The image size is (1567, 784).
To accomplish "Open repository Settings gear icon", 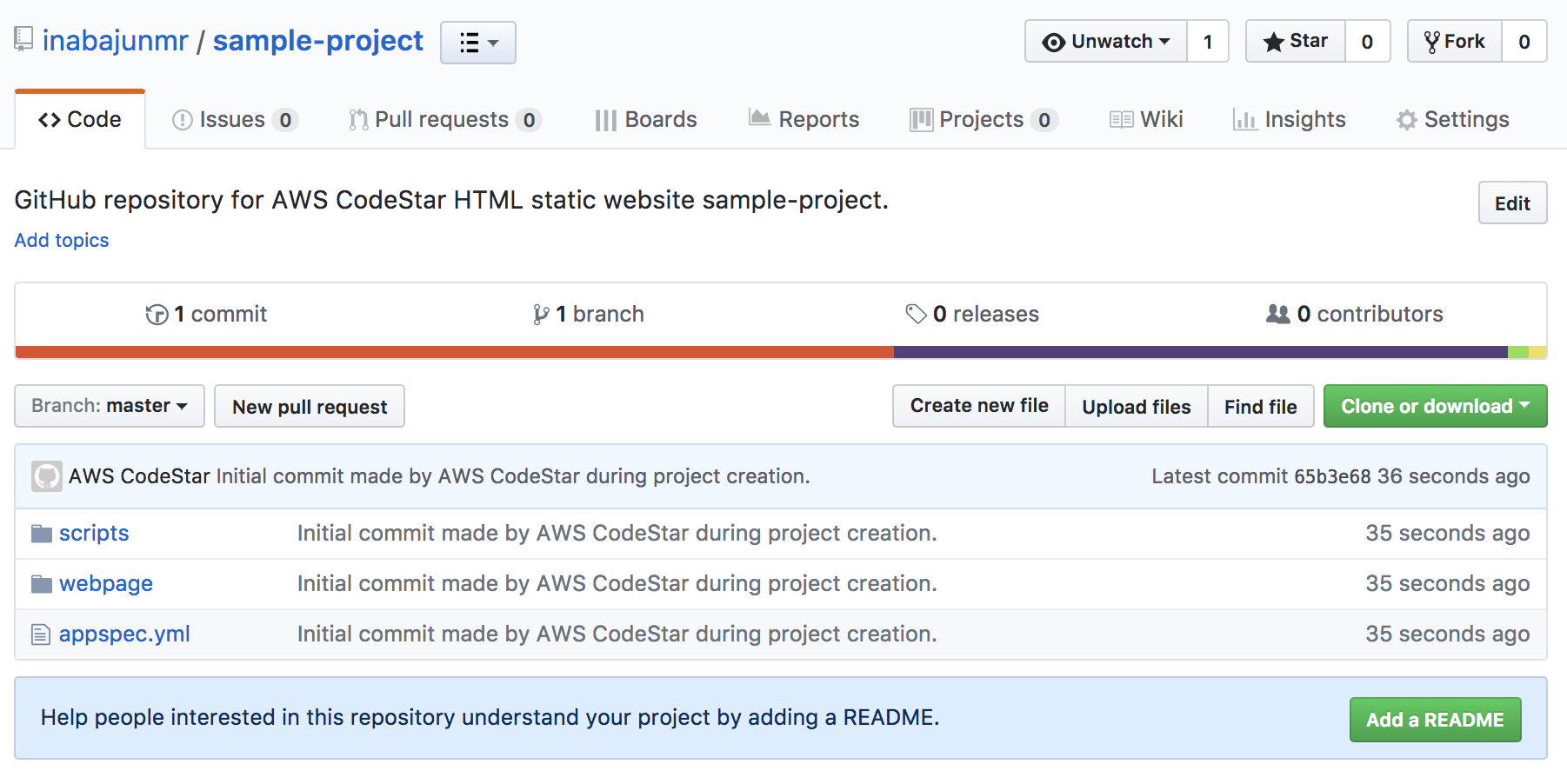I will click(x=1406, y=119).
